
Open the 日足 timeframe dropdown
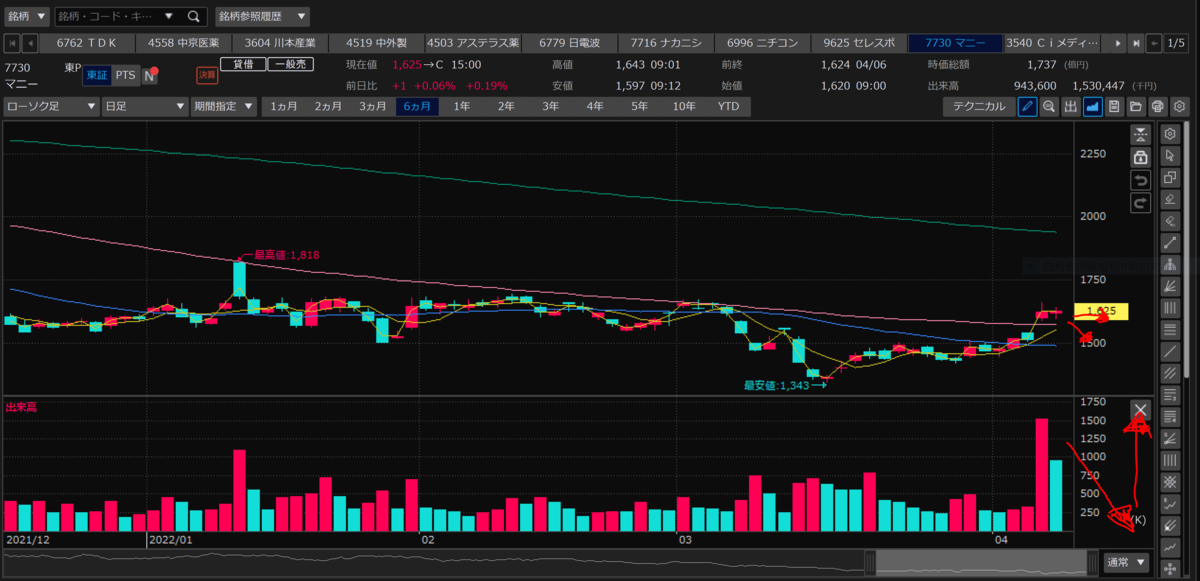[x=145, y=106]
